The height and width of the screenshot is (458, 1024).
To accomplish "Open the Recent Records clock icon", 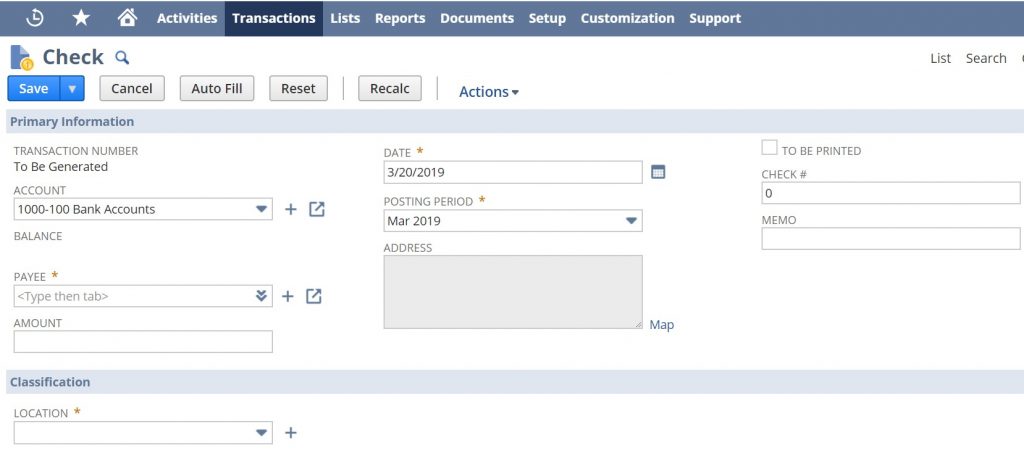I will pyautogui.click(x=35, y=18).
